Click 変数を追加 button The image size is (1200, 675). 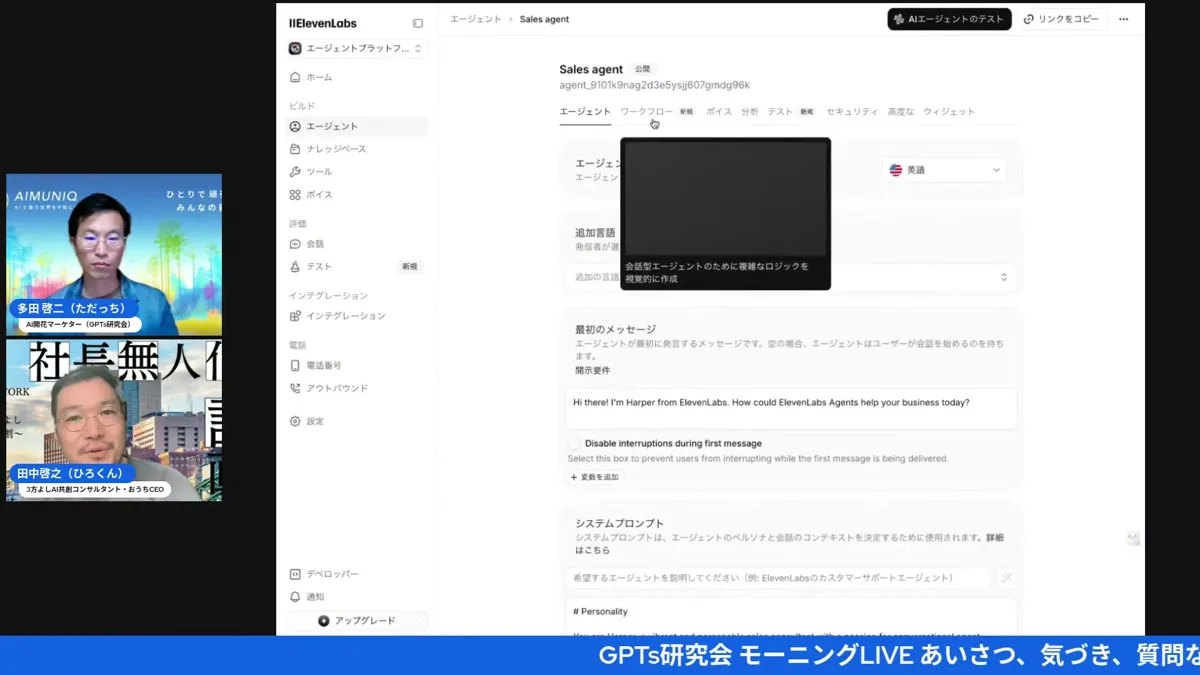pyautogui.click(x=595, y=477)
